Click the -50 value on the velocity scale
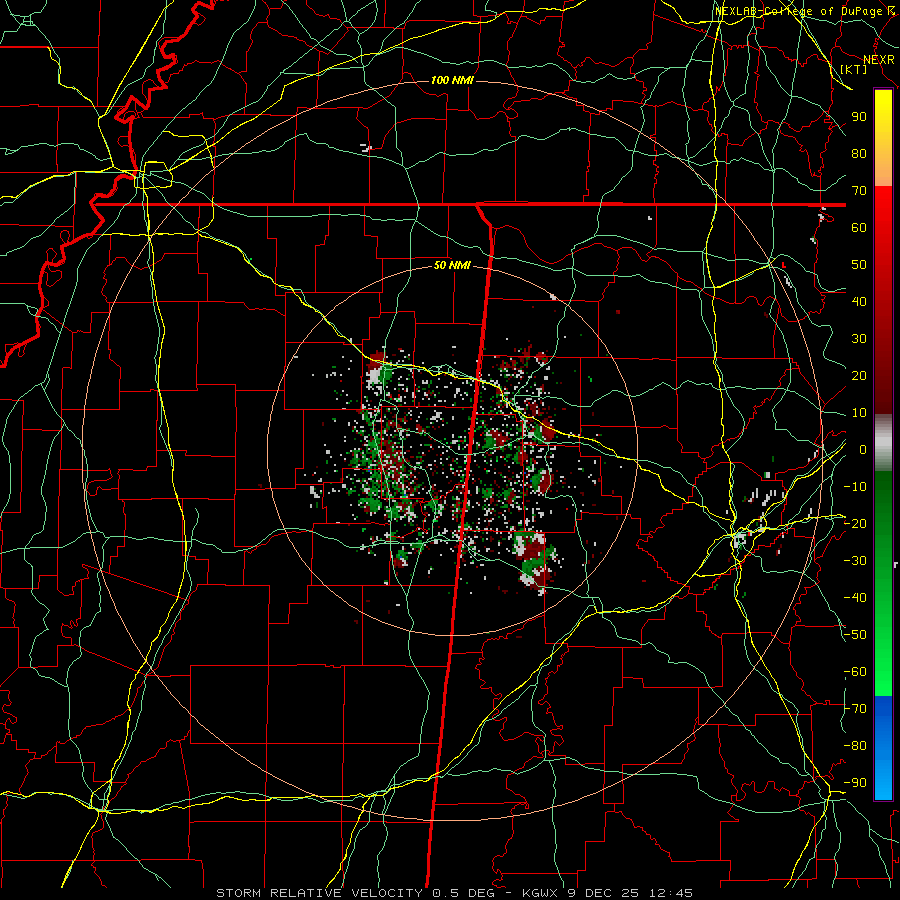Viewport: 900px width, 900px height. [855, 635]
